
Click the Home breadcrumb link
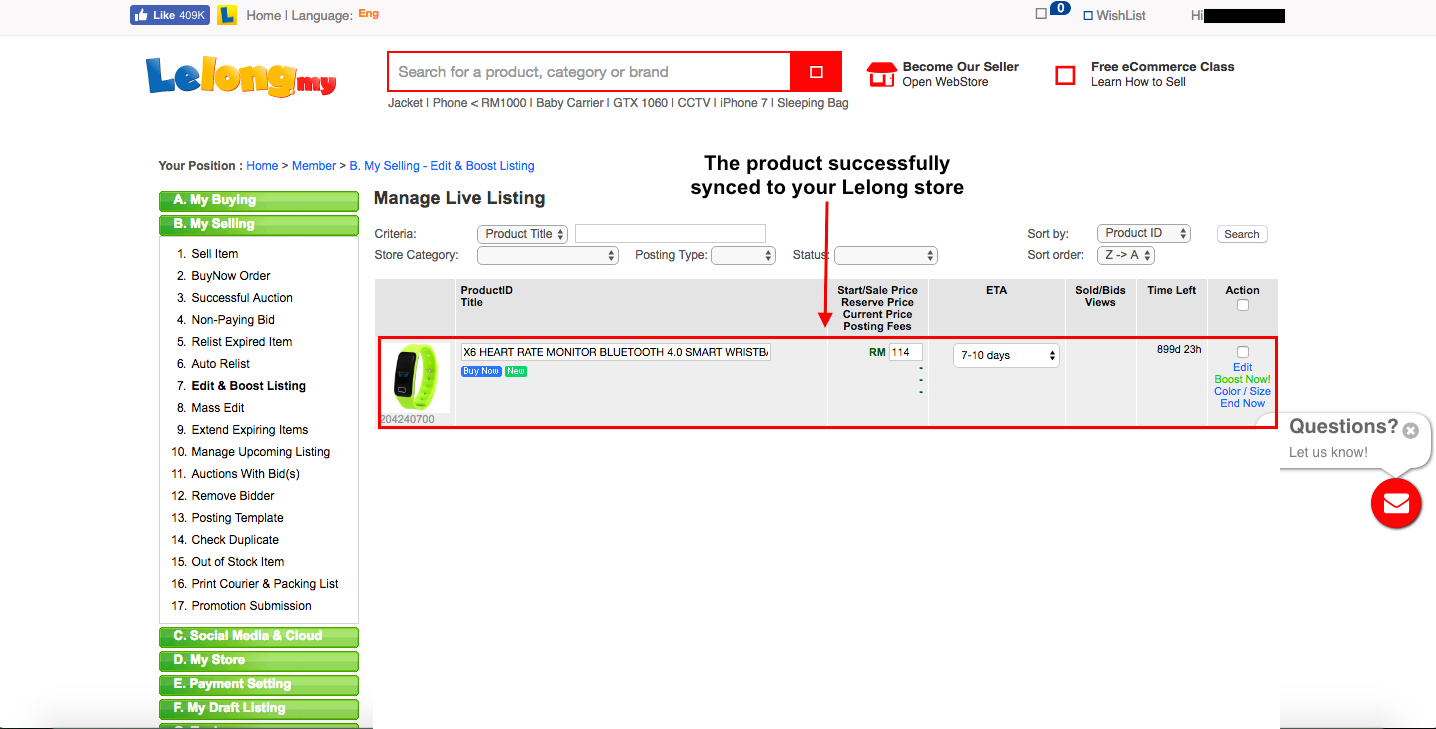(x=262, y=166)
